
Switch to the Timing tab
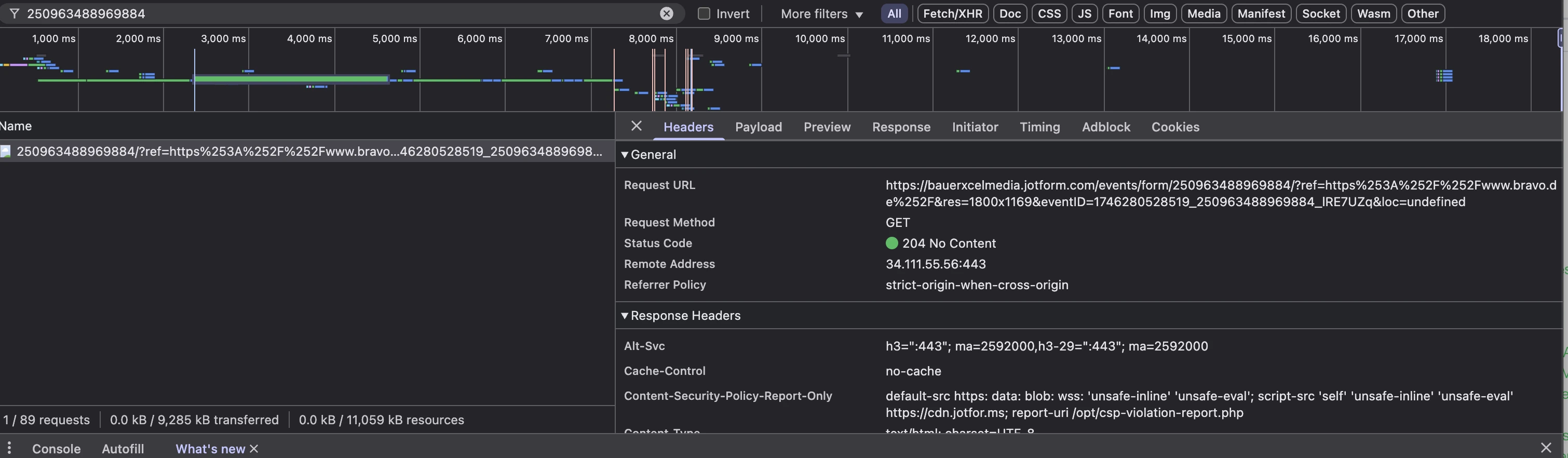(1039, 127)
